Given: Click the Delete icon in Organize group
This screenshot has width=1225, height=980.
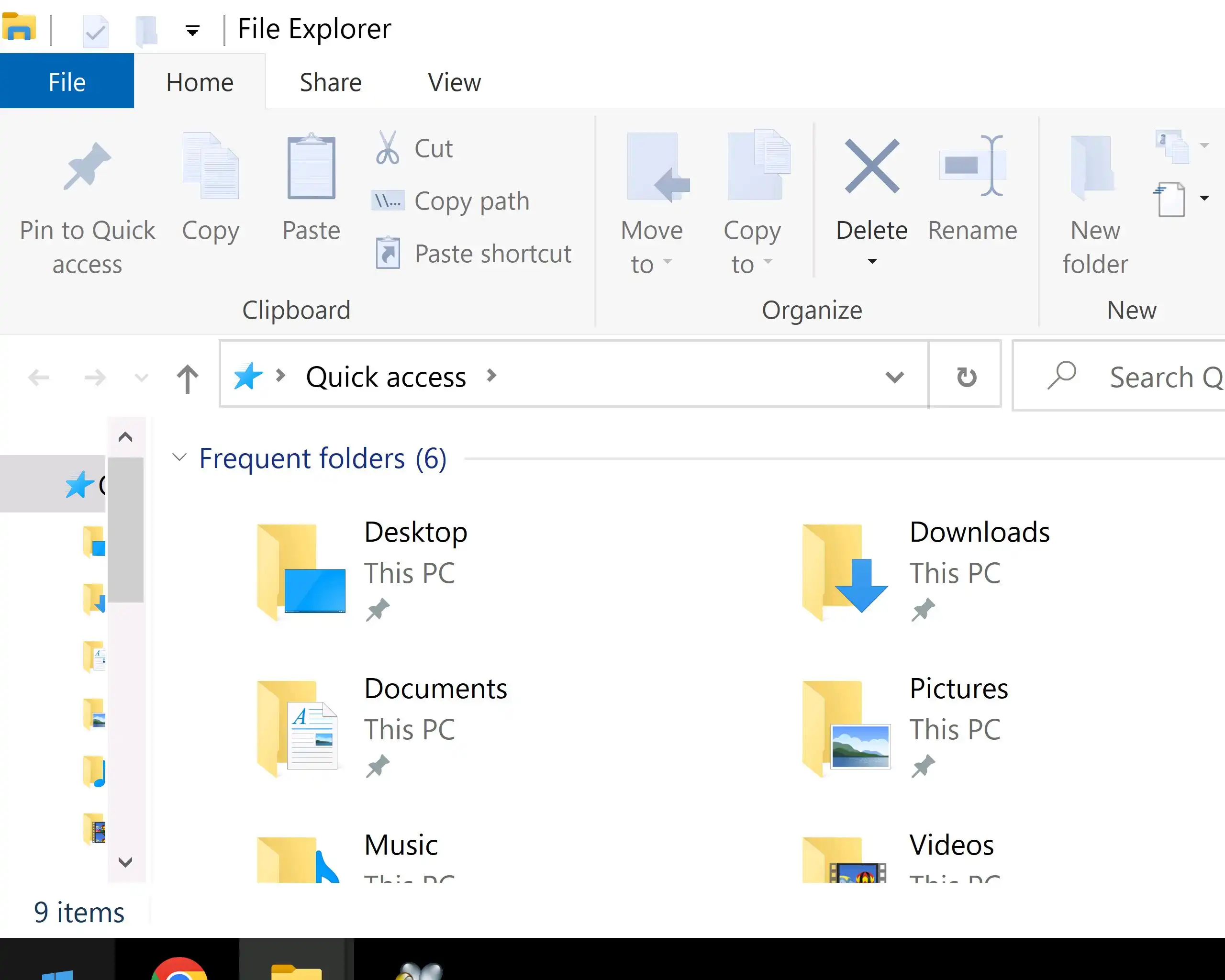Looking at the screenshot, I should (x=871, y=166).
